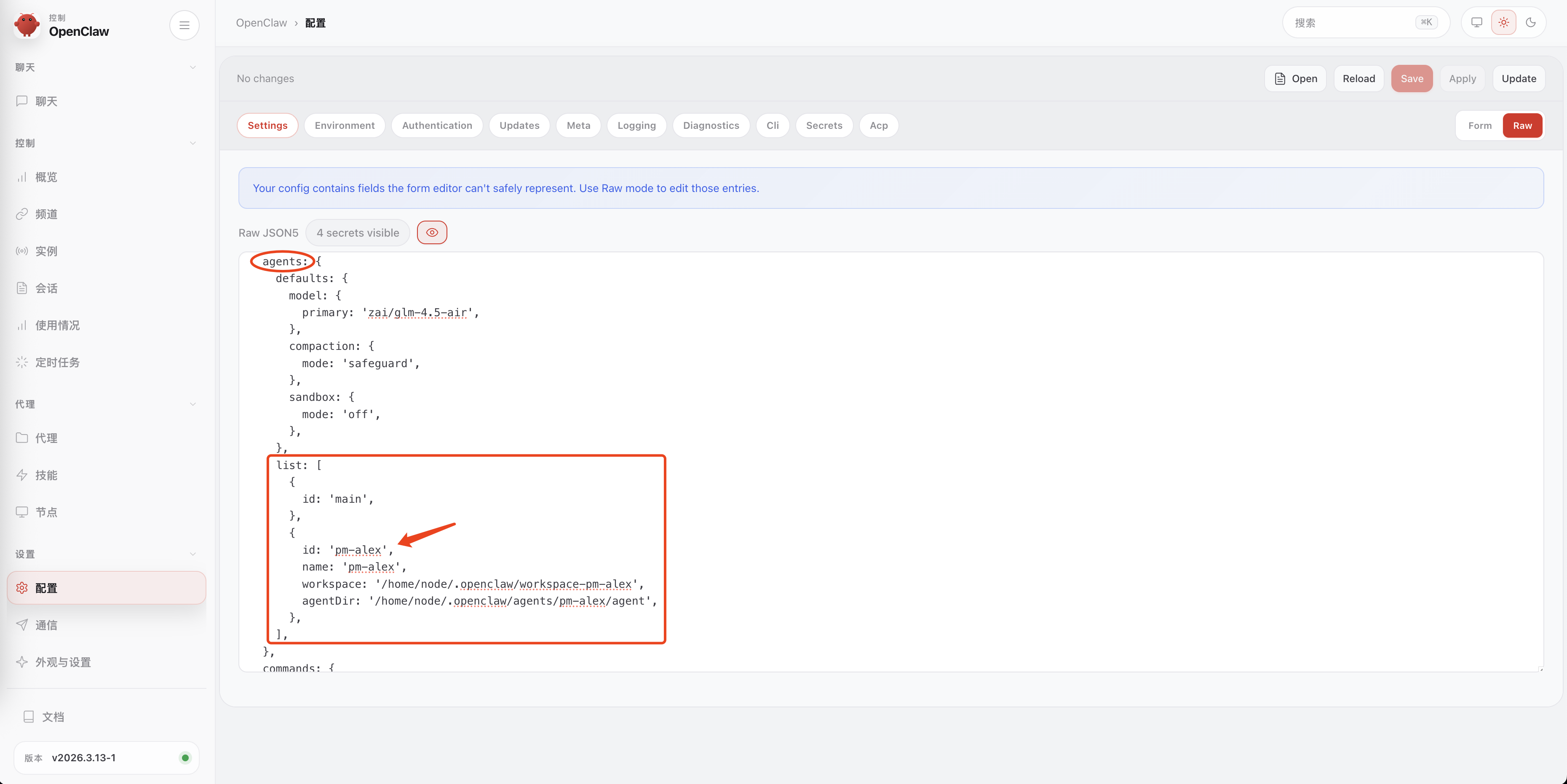Collapse the 控制 sidebar section
This screenshot has width=1567, height=784.
[193, 143]
